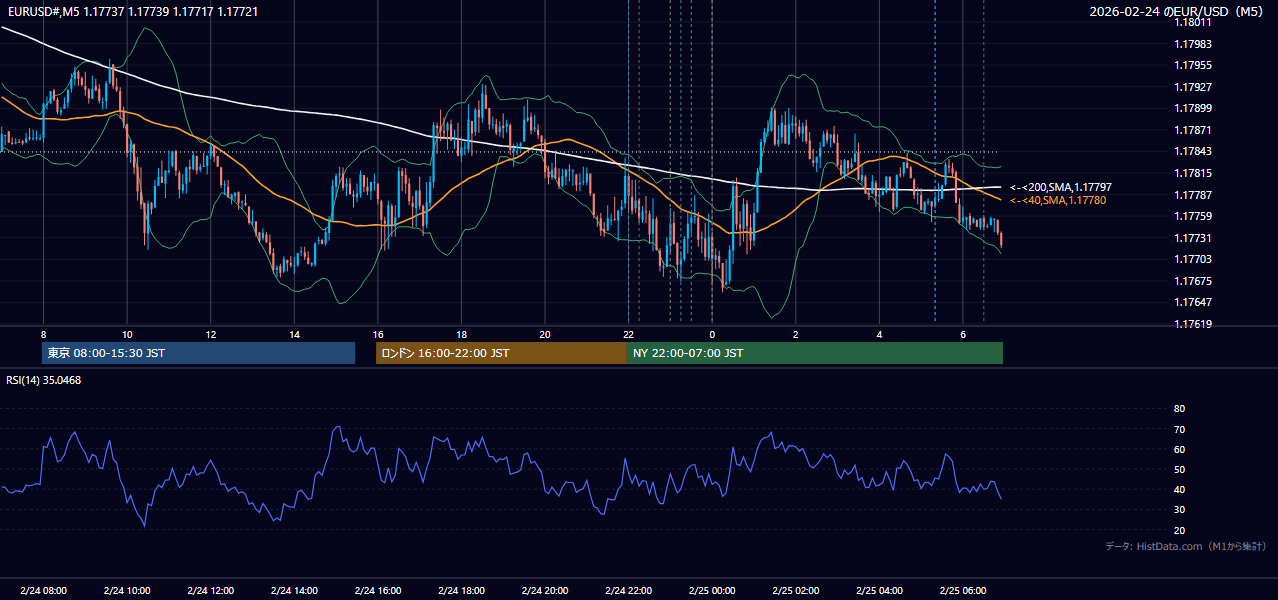
Task: Select the 40 SMA 1.17780 label
Action: point(1058,200)
